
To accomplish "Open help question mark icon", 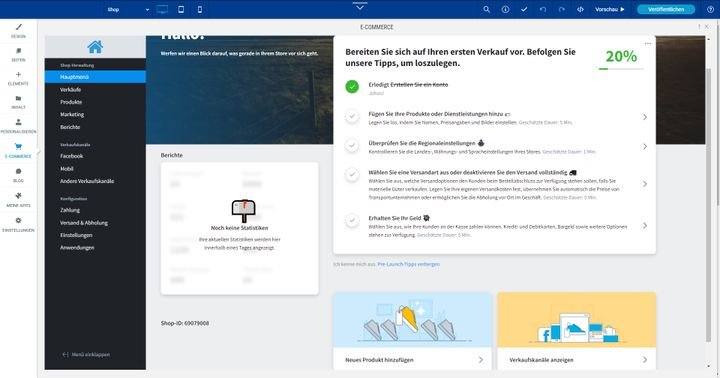I will (x=710, y=9).
